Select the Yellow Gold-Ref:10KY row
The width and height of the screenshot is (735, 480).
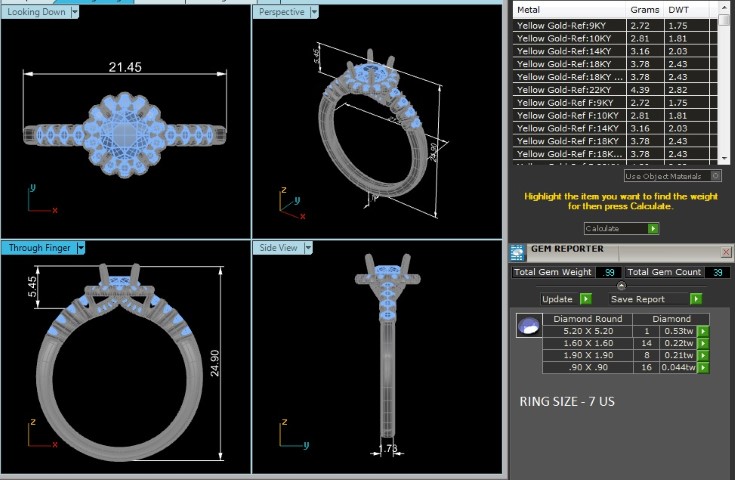point(615,38)
